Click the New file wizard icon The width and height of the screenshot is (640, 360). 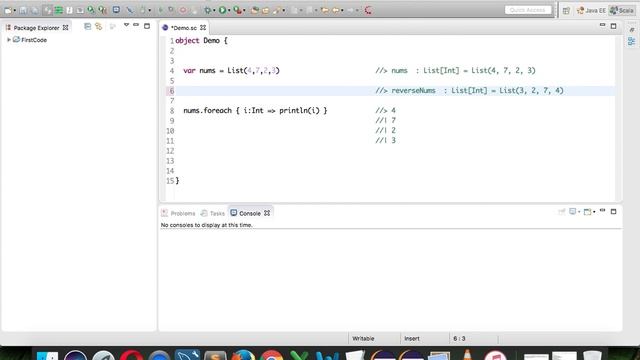(8, 10)
